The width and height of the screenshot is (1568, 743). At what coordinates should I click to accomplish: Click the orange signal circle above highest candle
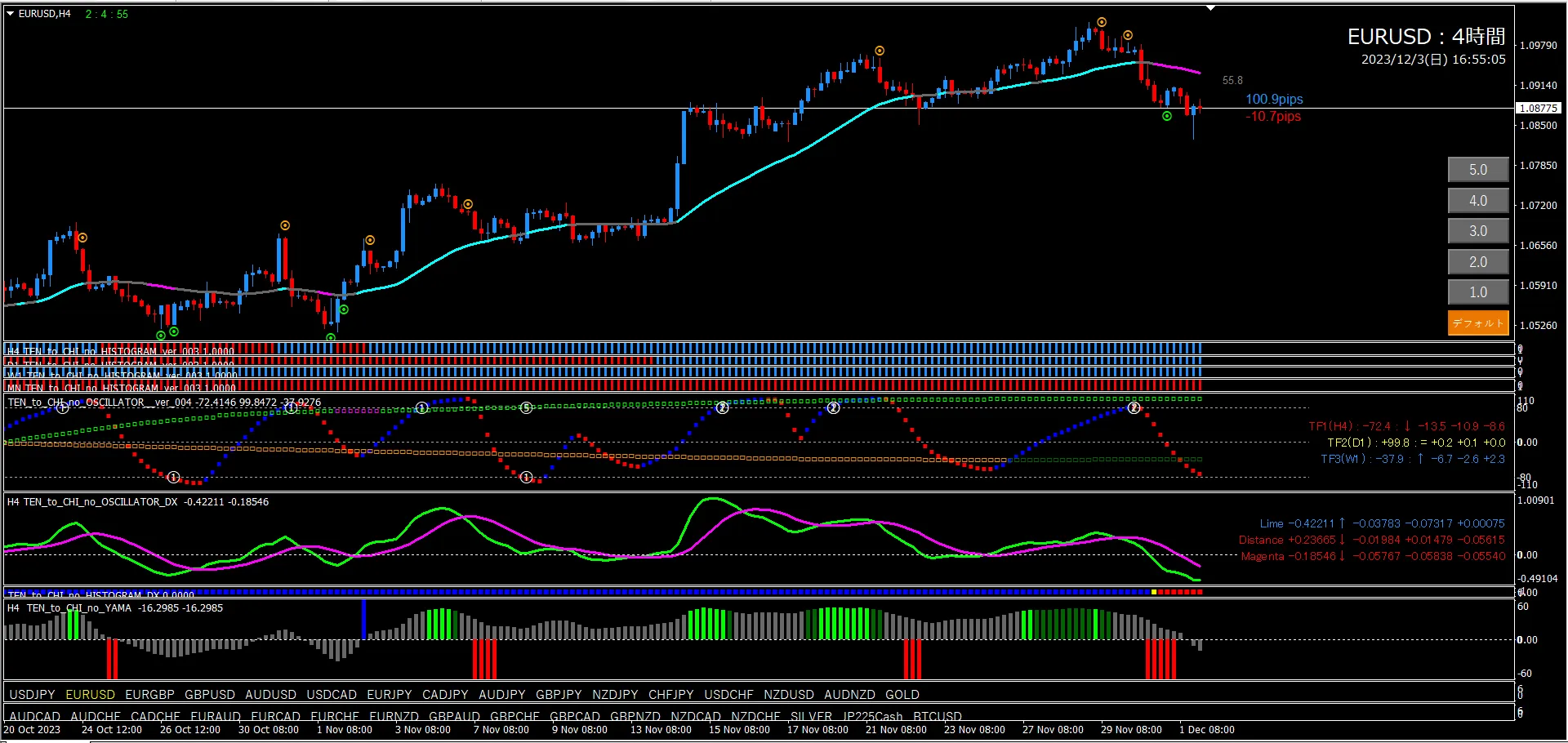(1102, 22)
